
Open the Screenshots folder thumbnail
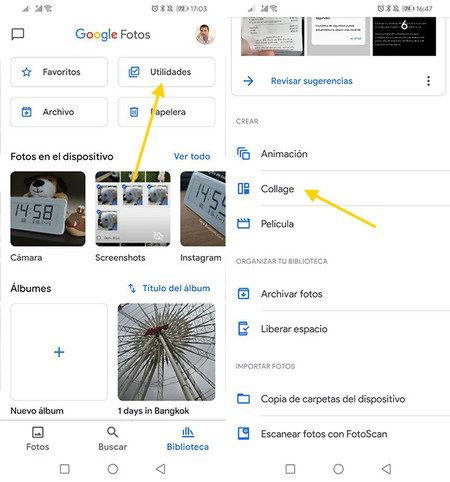point(133,209)
